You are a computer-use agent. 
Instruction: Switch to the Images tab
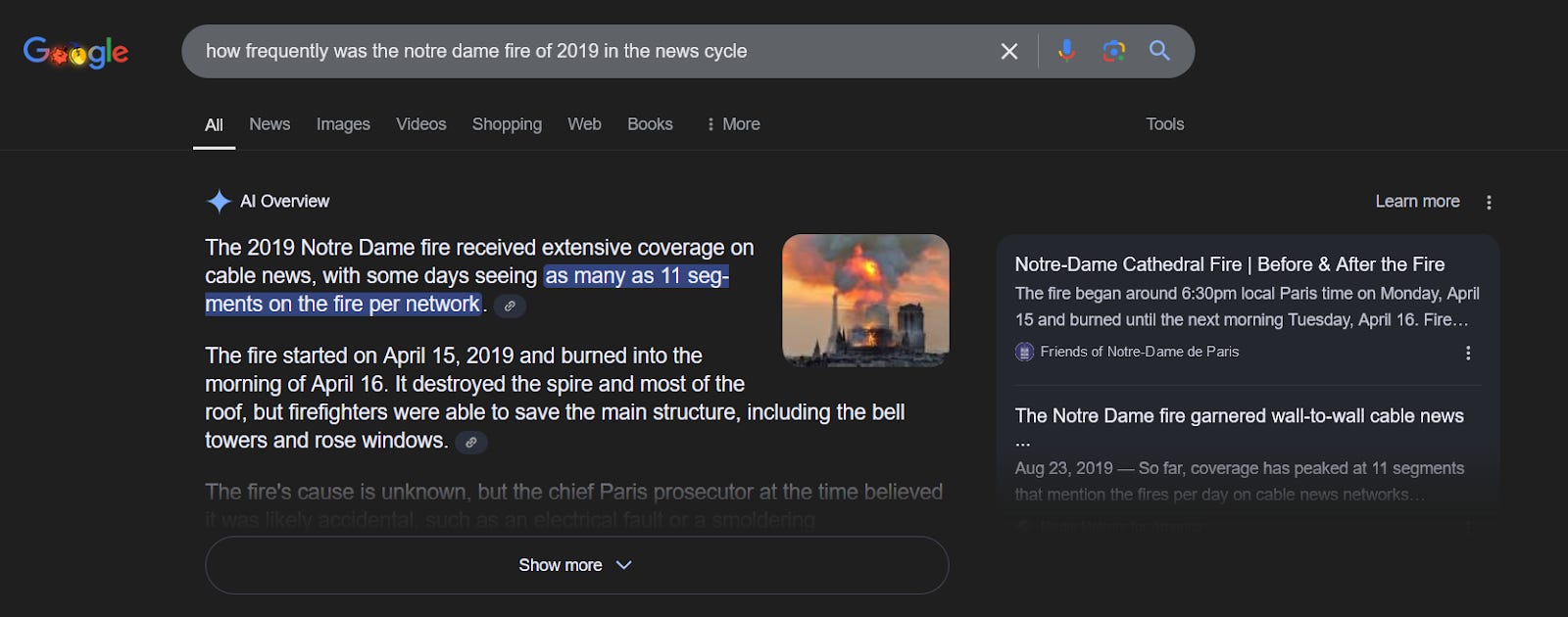pos(343,124)
